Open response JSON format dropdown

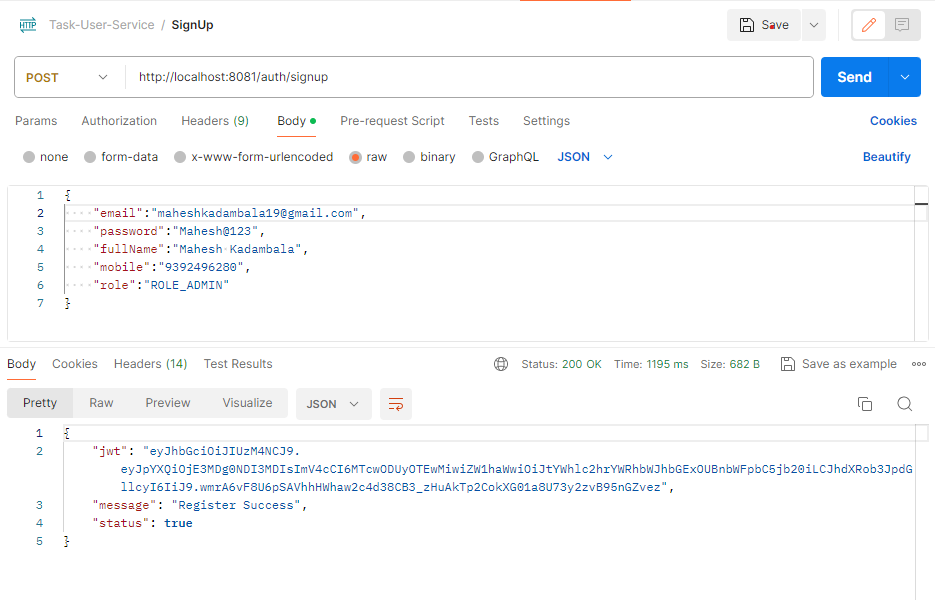tap(333, 404)
